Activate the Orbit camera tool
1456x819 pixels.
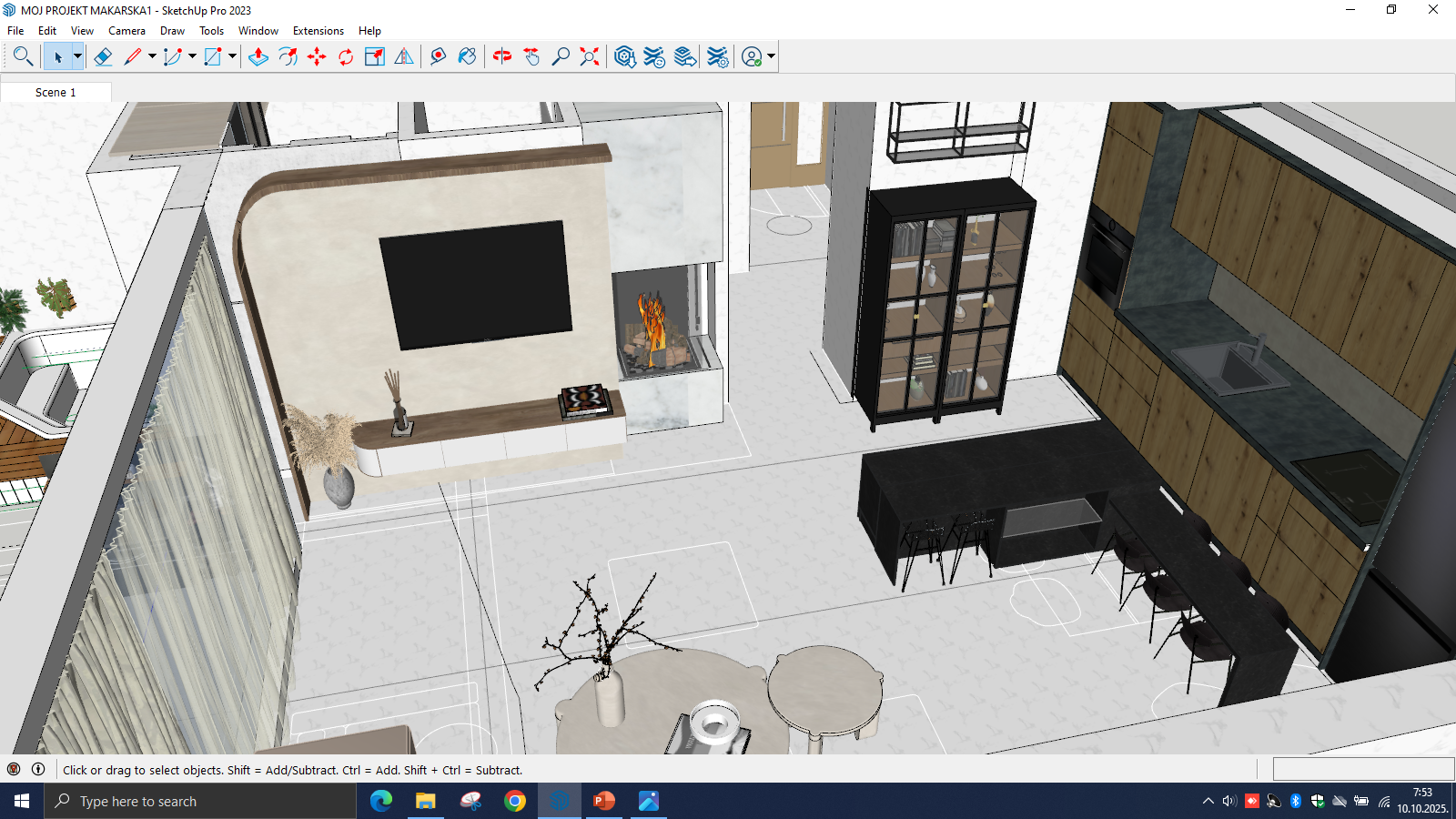point(501,56)
